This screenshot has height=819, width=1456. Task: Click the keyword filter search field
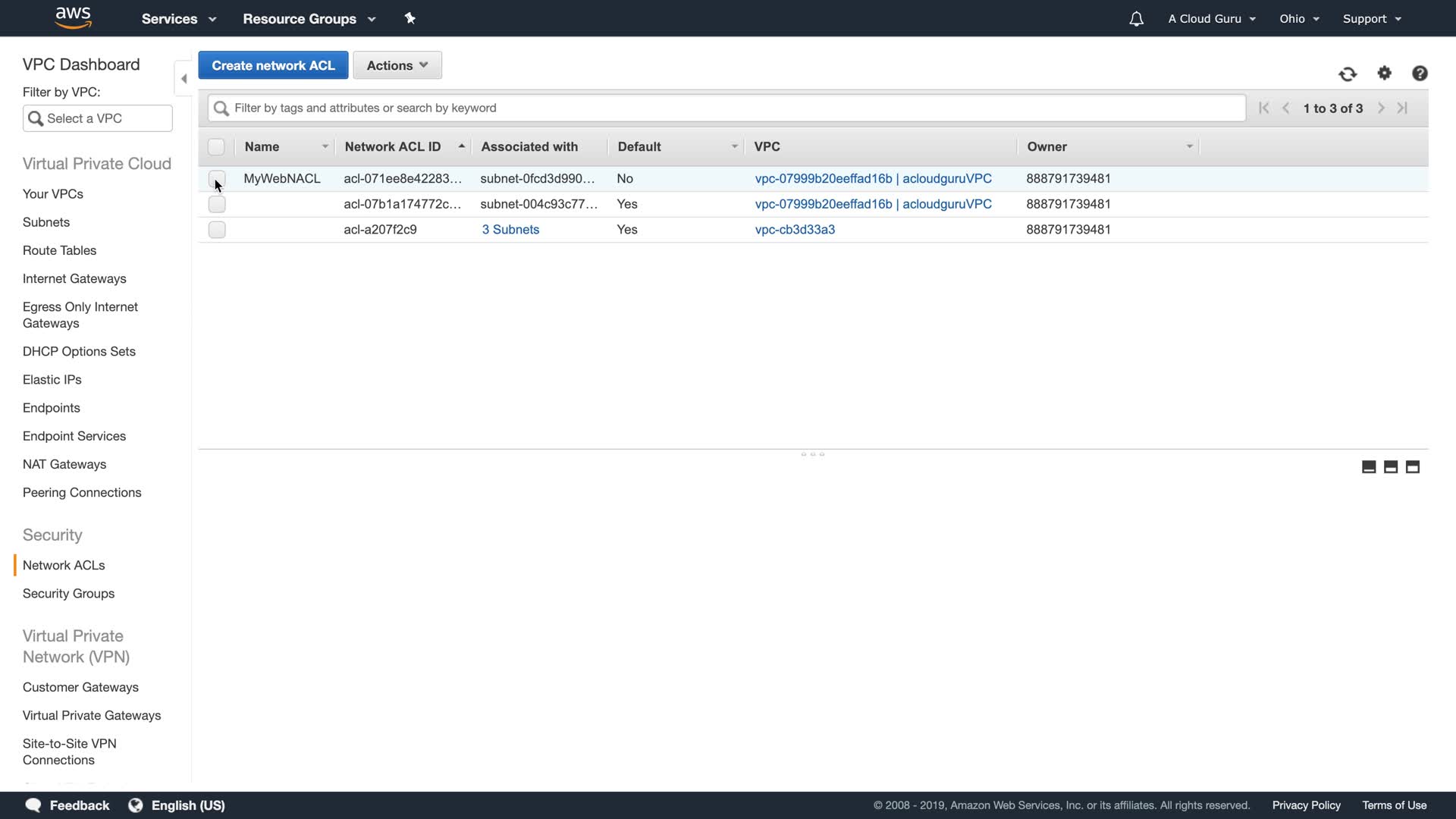(726, 108)
